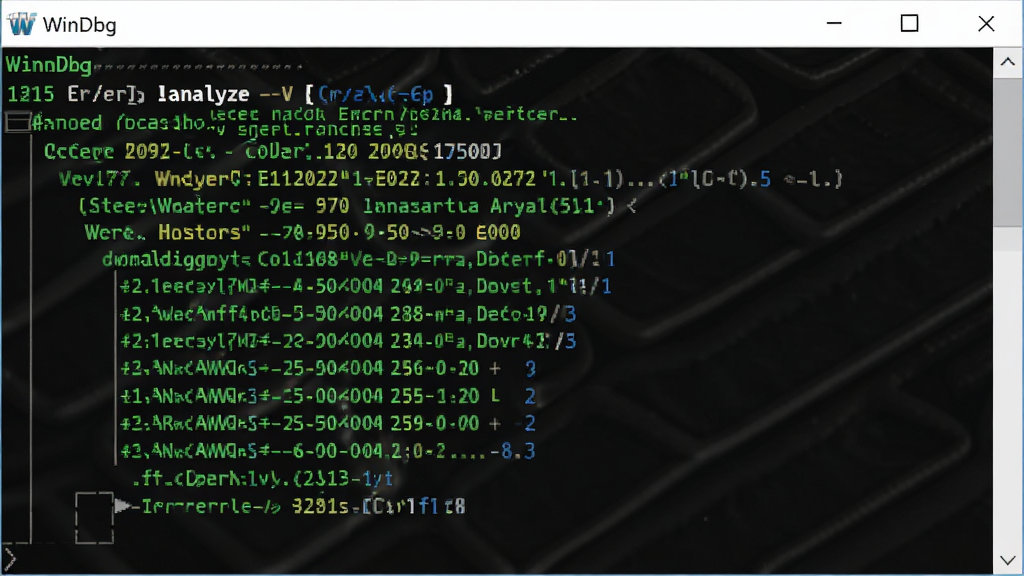
Task: Select the row containing '288-' and 'Deco19'
Action: pos(349,314)
